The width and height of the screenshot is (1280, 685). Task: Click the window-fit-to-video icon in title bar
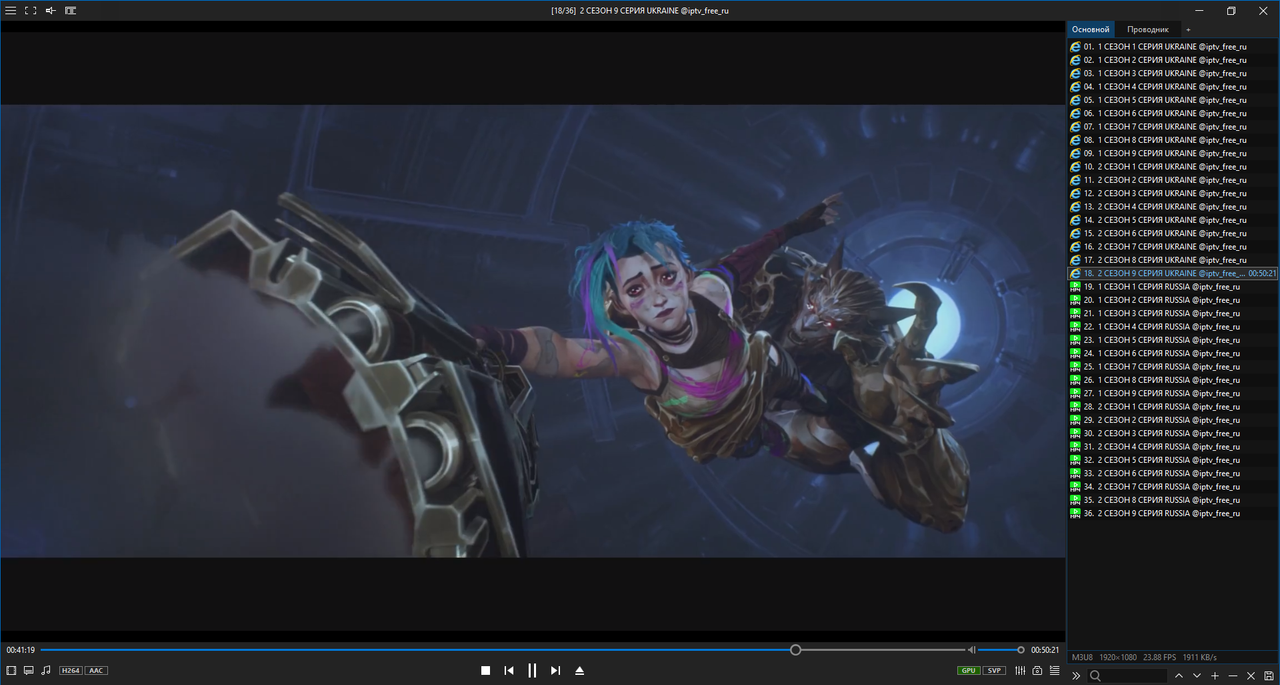pos(70,10)
